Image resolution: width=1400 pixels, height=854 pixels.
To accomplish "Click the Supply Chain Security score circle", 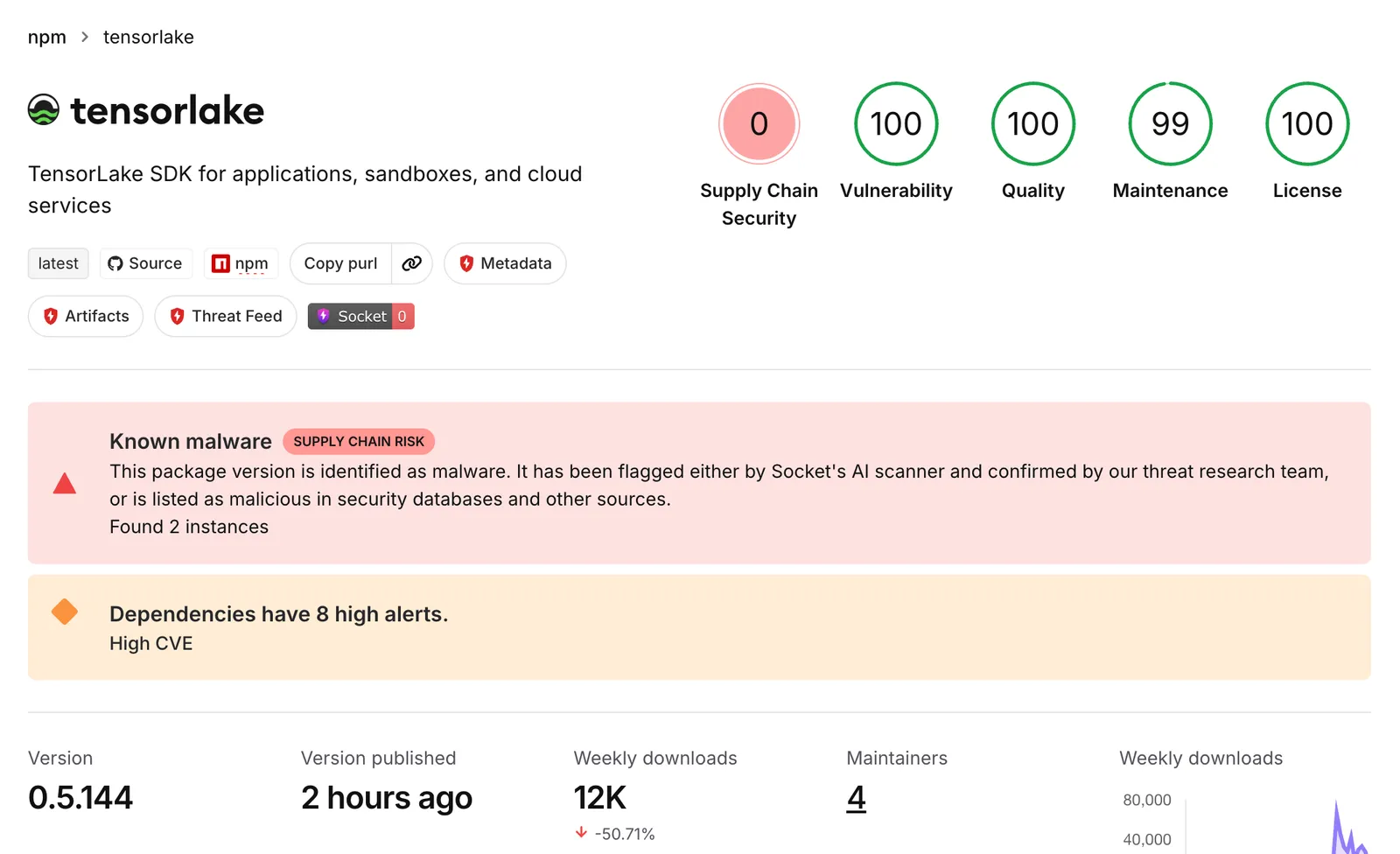I will 759,123.
